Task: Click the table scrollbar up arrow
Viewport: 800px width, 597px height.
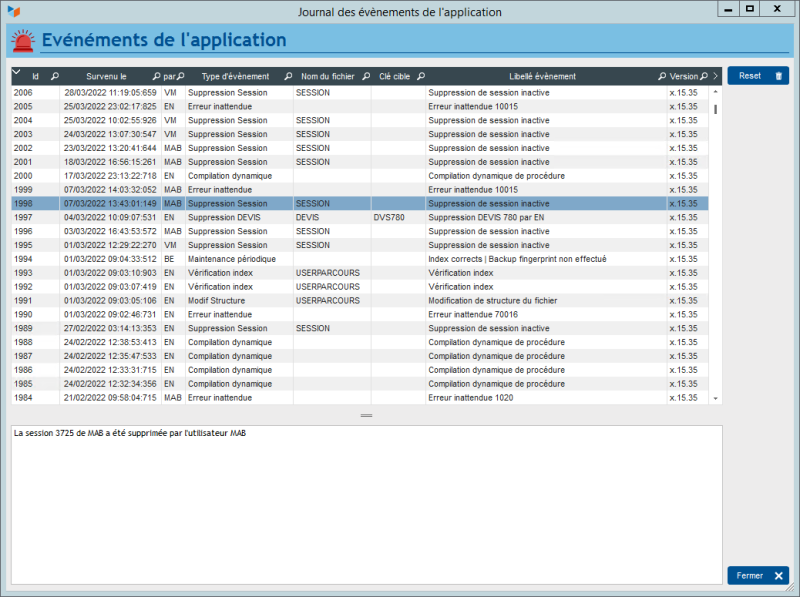Action: click(715, 92)
